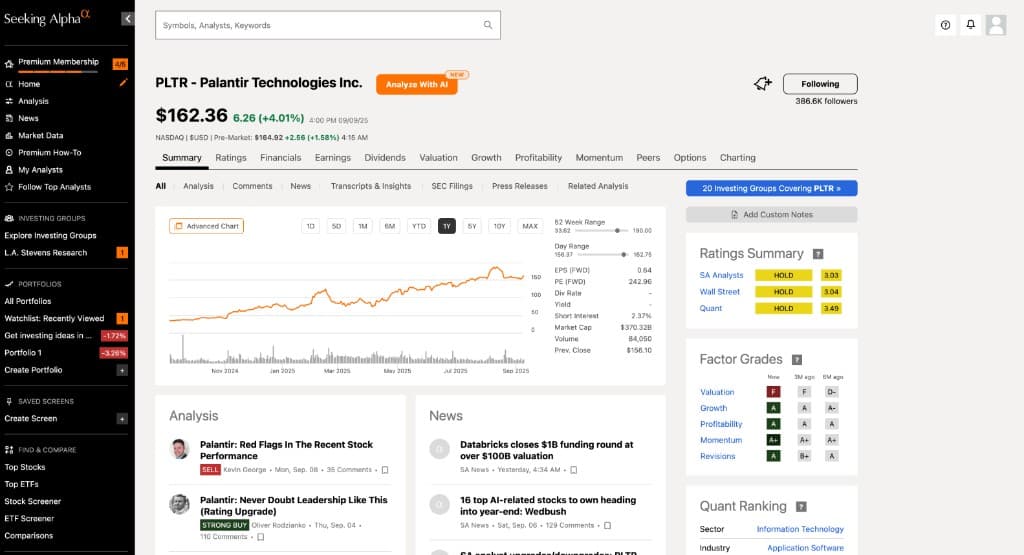Bookmark the Never Doubt Leadership article

point(261,537)
